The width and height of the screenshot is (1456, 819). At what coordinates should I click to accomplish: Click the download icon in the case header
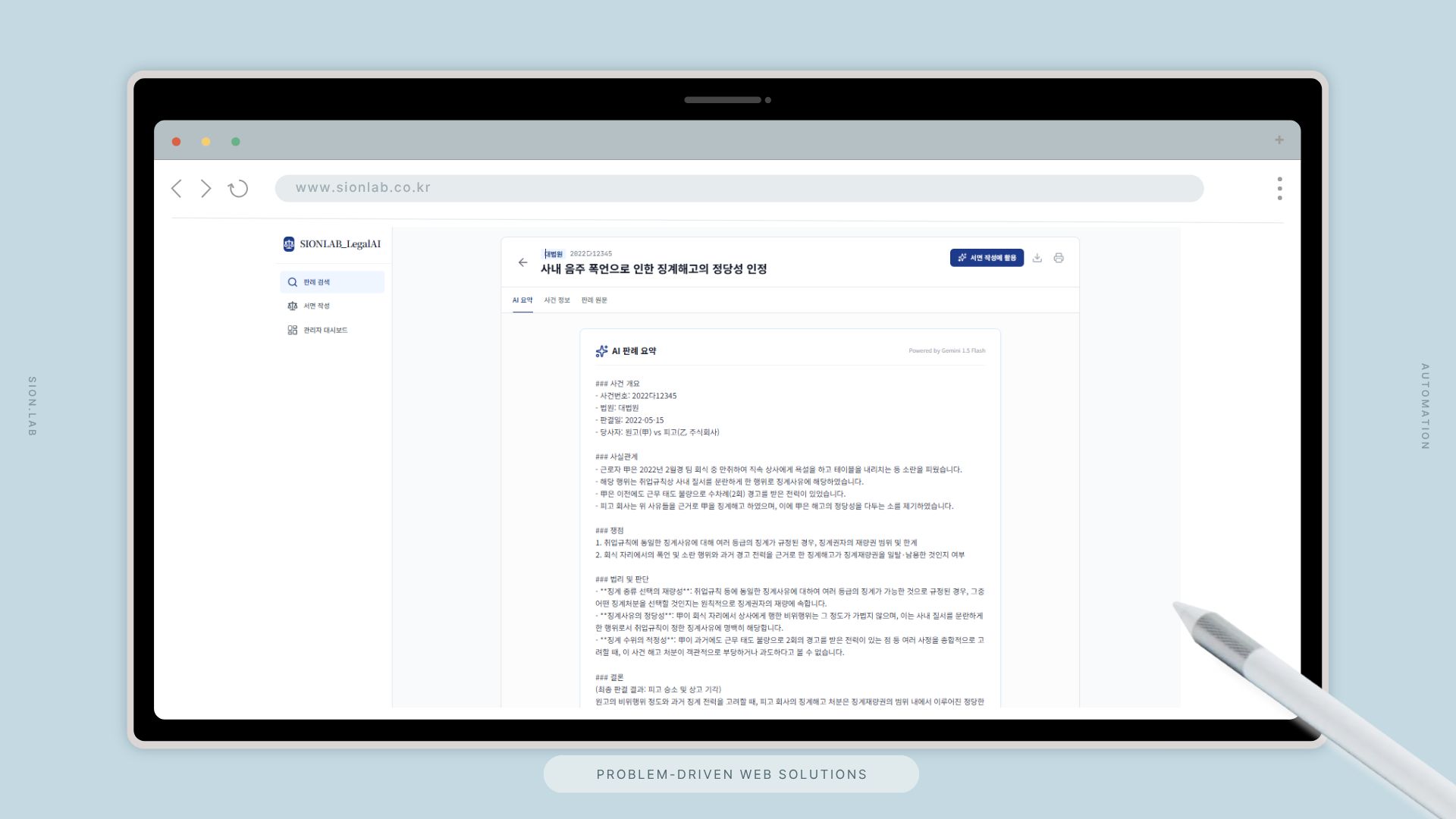pos(1037,258)
